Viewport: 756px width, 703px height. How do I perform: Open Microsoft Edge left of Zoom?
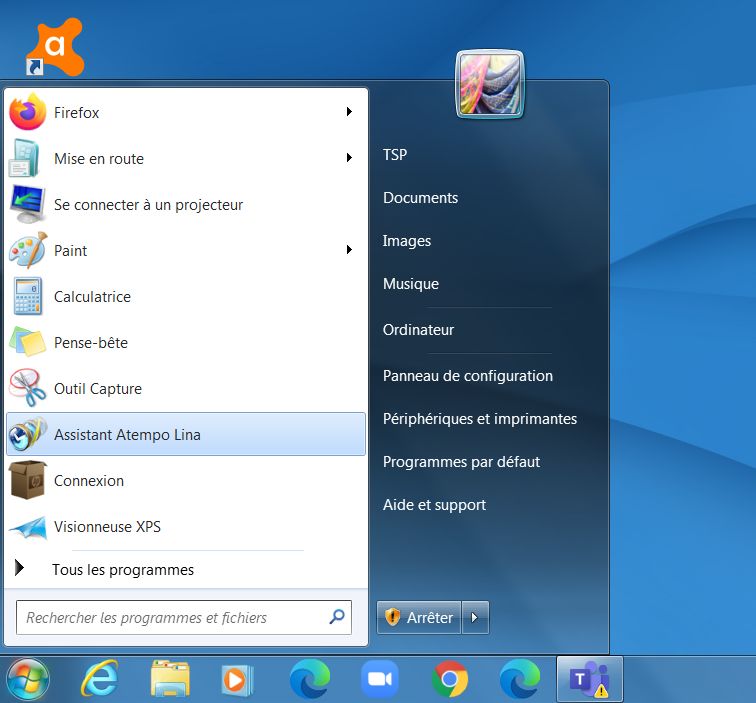click(x=310, y=679)
